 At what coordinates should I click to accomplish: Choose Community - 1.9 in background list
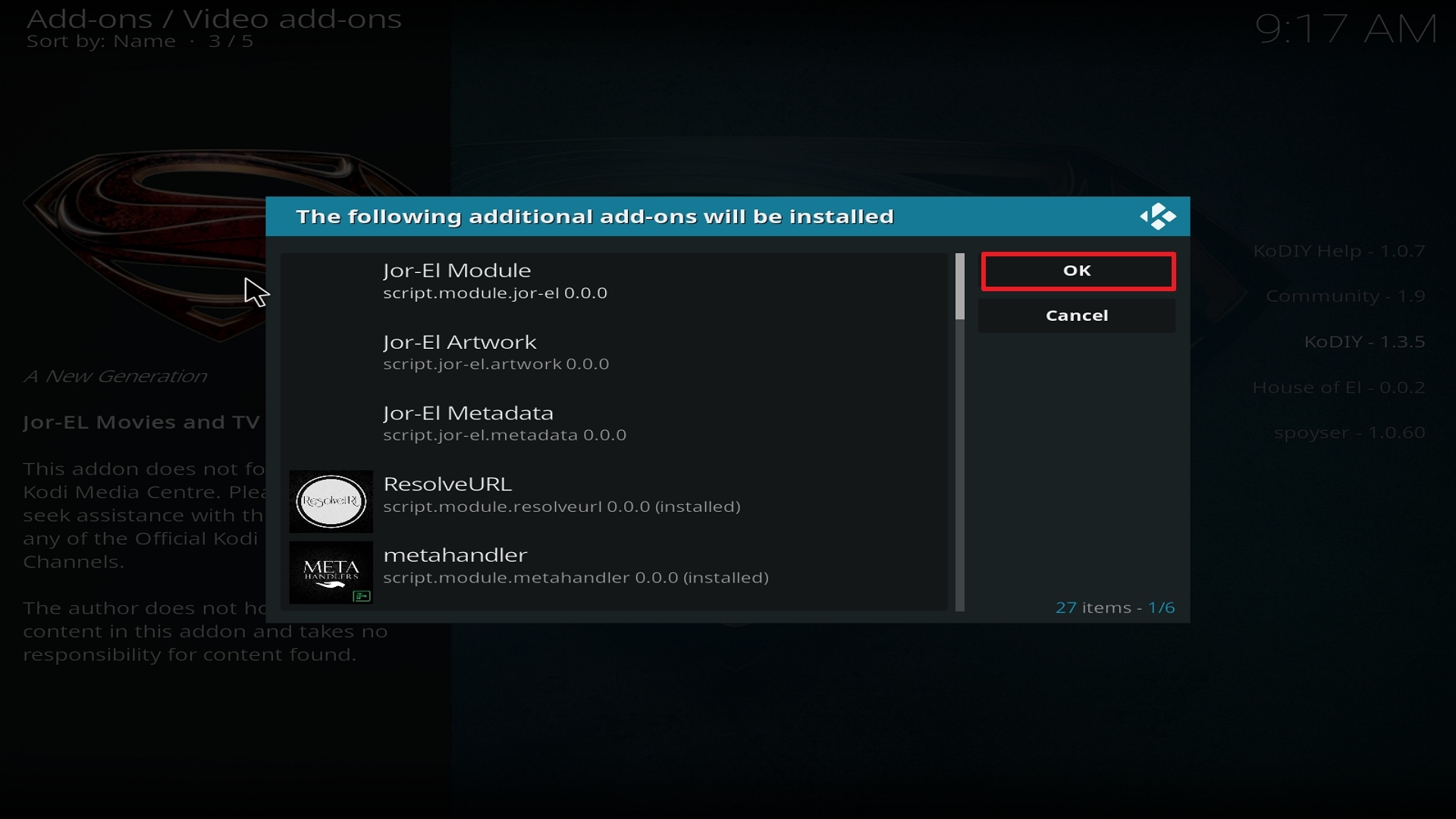pos(1345,297)
